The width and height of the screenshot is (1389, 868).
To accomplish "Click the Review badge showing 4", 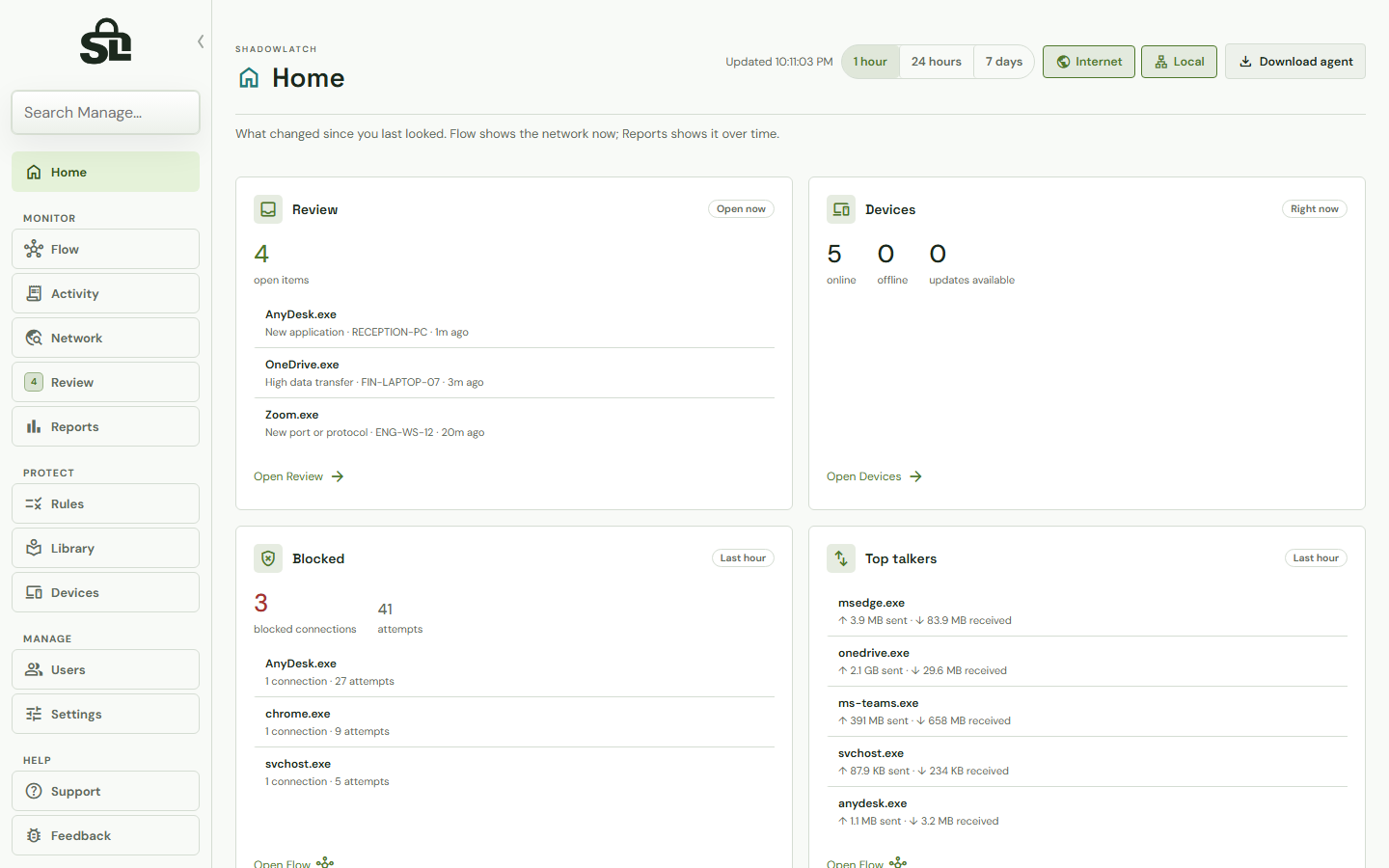I will pyautogui.click(x=34, y=382).
